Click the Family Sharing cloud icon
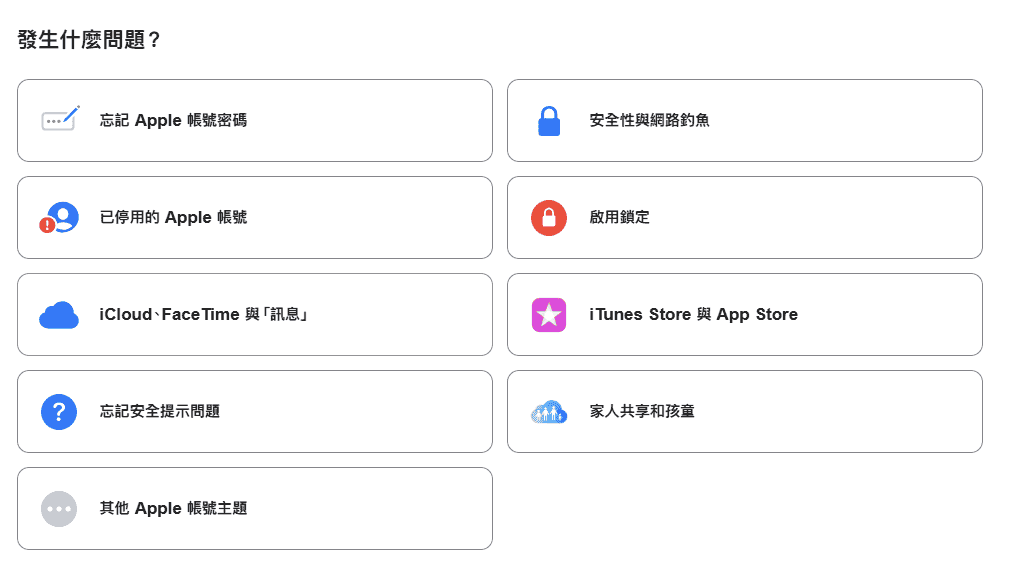 click(549, 411)
